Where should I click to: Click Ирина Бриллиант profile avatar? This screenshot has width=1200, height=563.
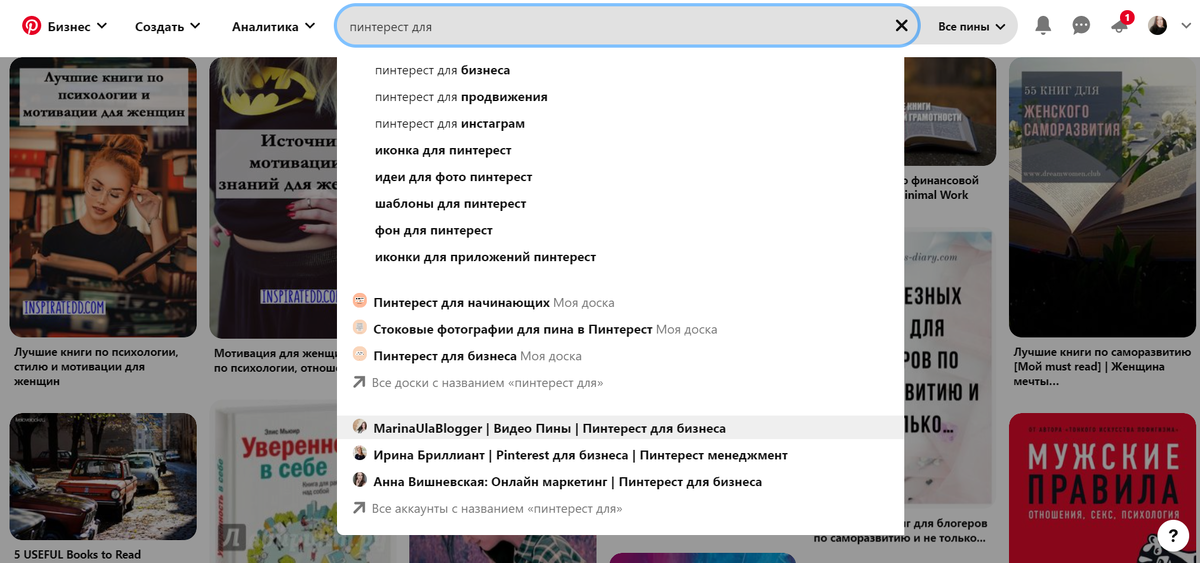pyautogui.click(x=360, y=454)
